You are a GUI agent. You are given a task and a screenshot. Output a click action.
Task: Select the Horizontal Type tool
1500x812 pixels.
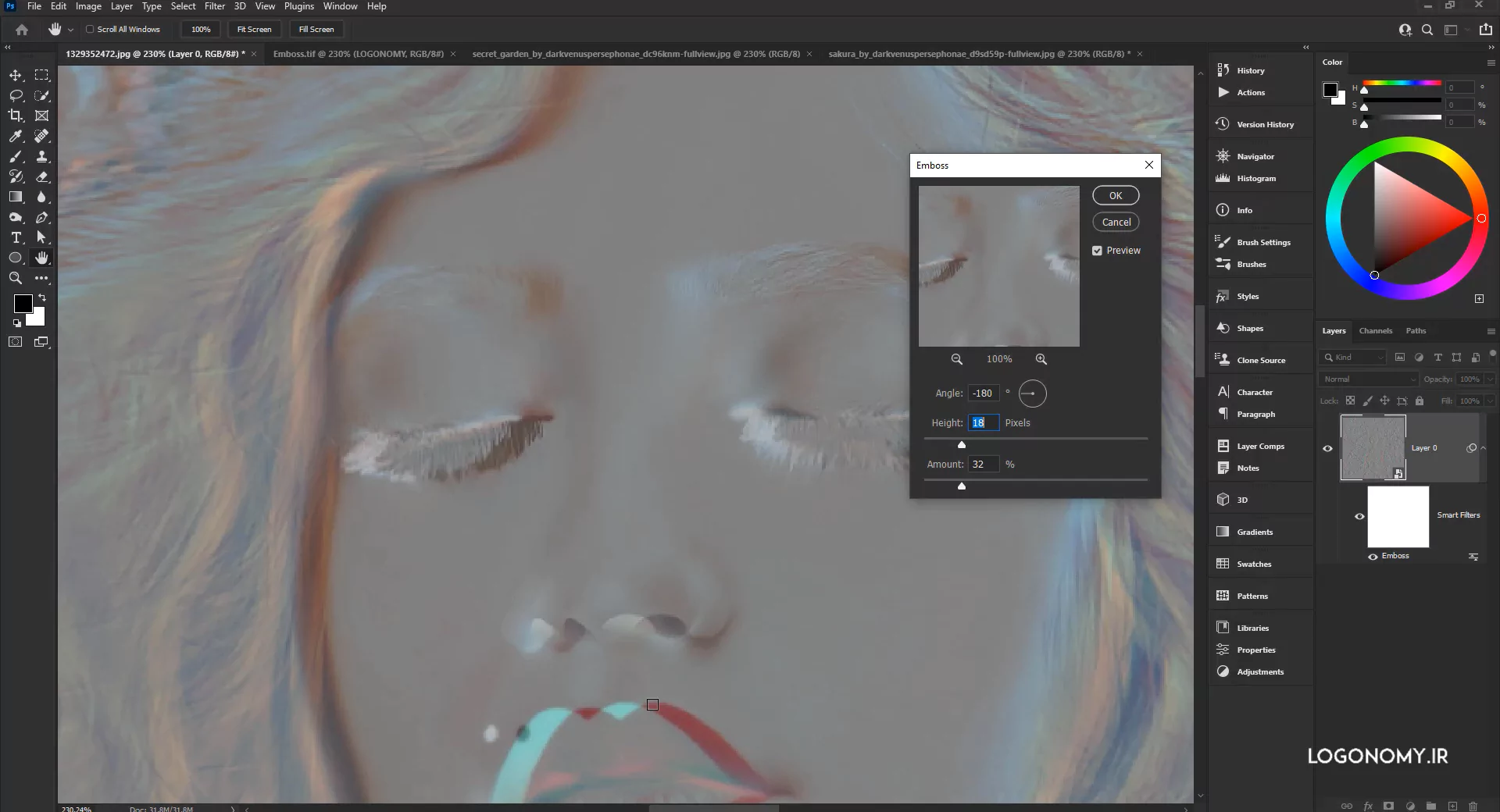16,237
